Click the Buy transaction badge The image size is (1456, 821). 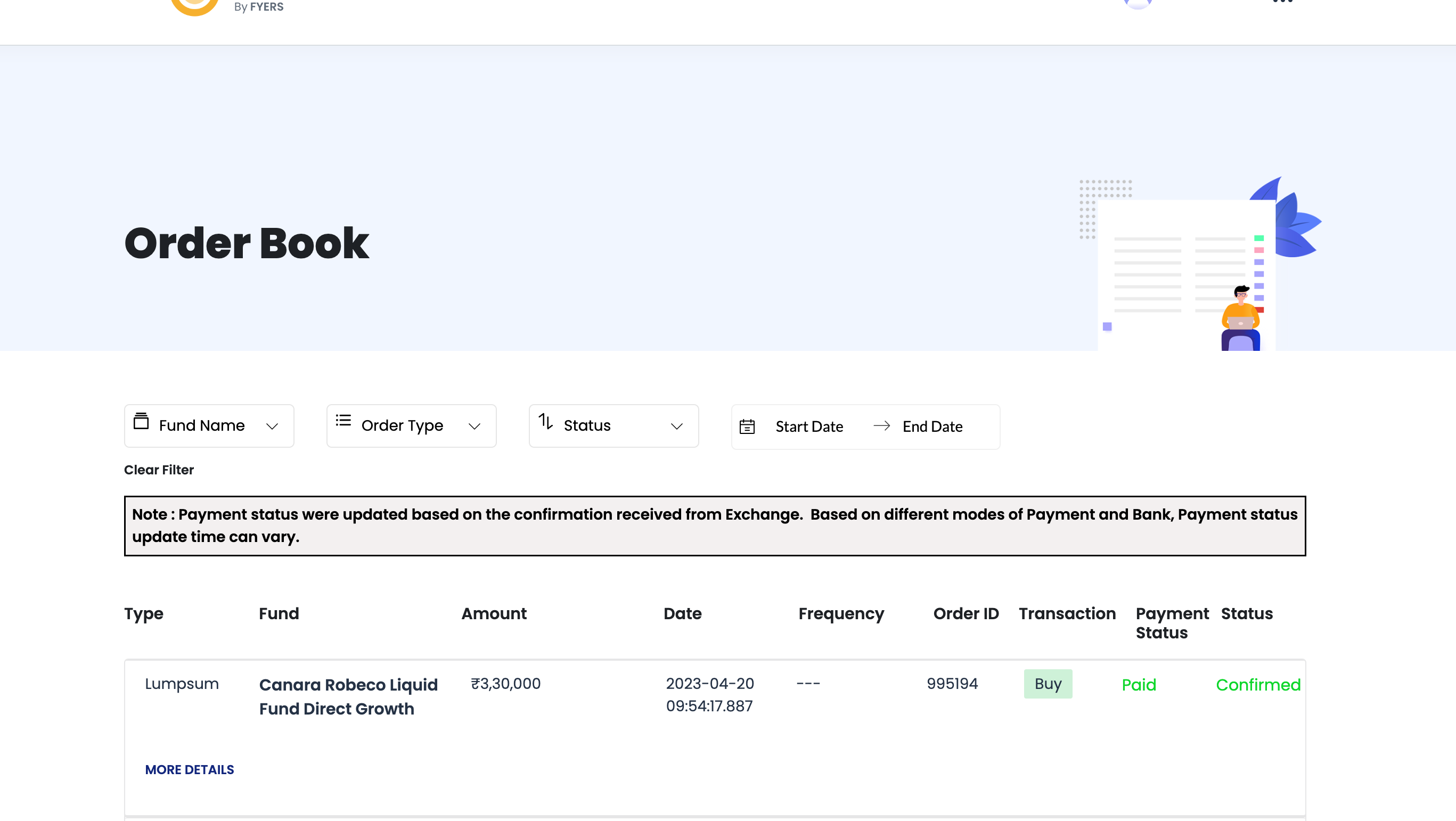coord(1048,684)
